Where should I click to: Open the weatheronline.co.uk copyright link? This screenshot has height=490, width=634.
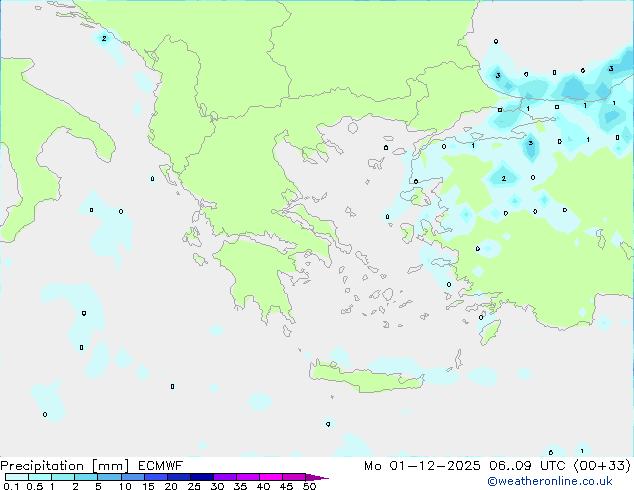tap(550, 481)
